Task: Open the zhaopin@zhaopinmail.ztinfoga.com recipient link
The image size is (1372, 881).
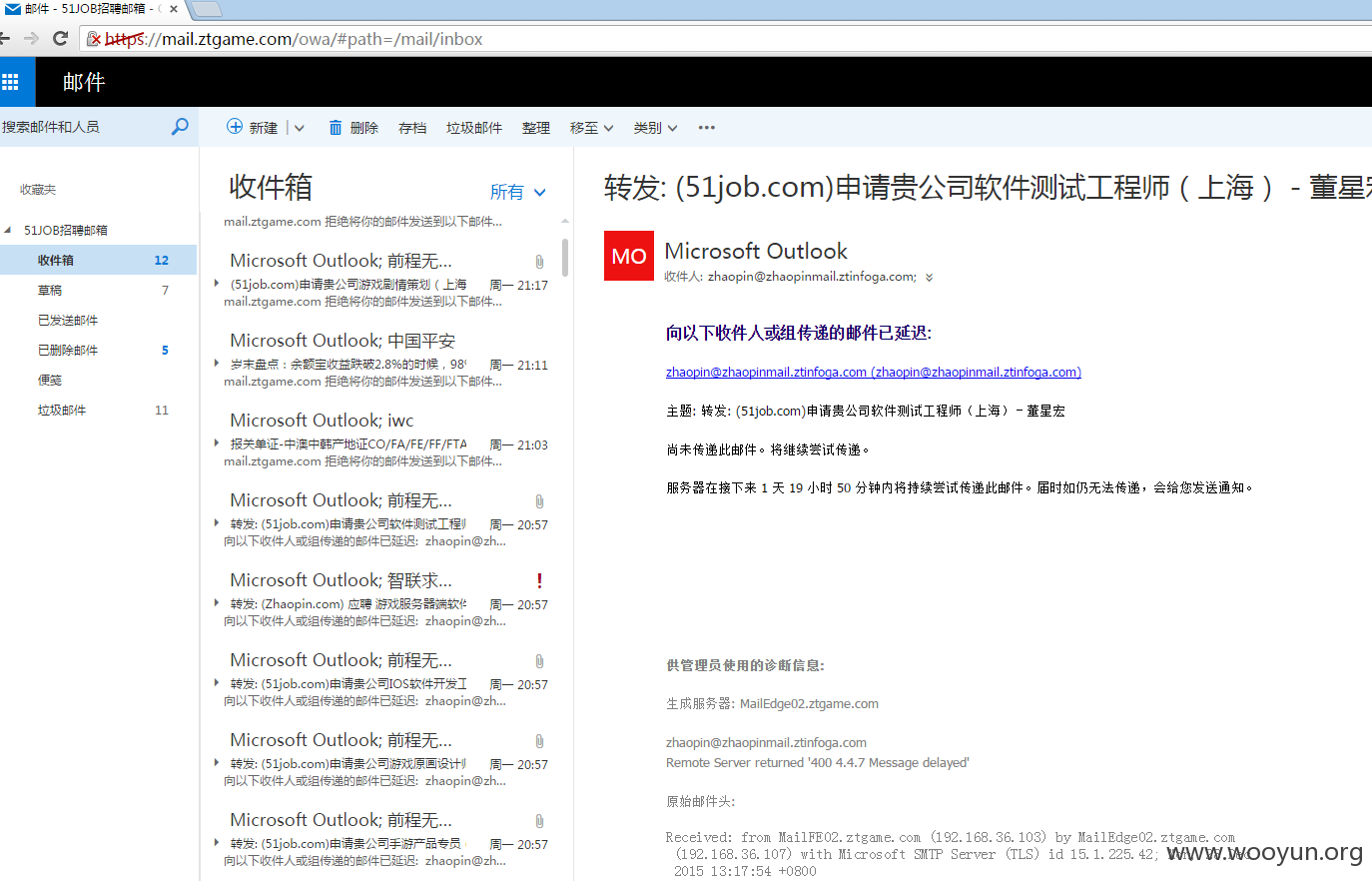Action: pyautogui.click(x=874, y=373)
